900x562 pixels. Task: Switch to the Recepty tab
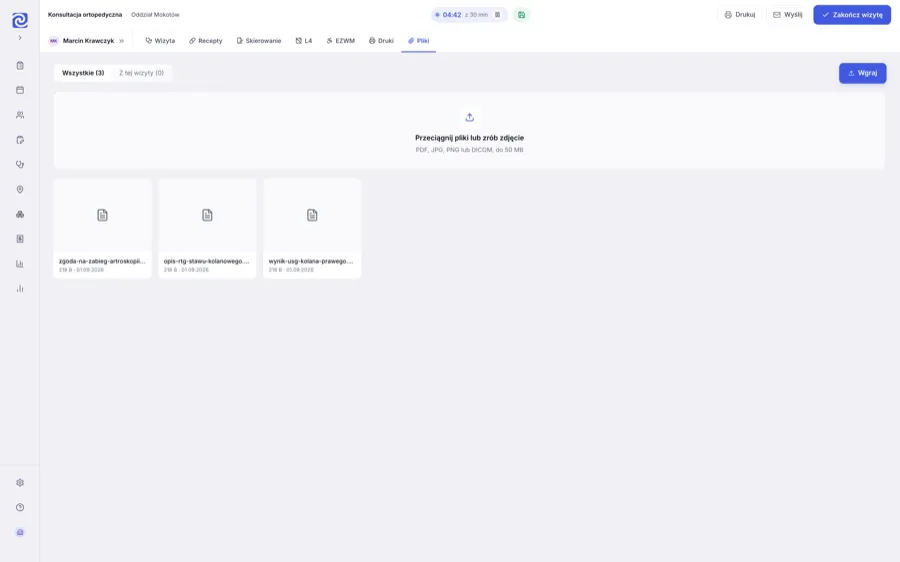[x=205, y=41]
